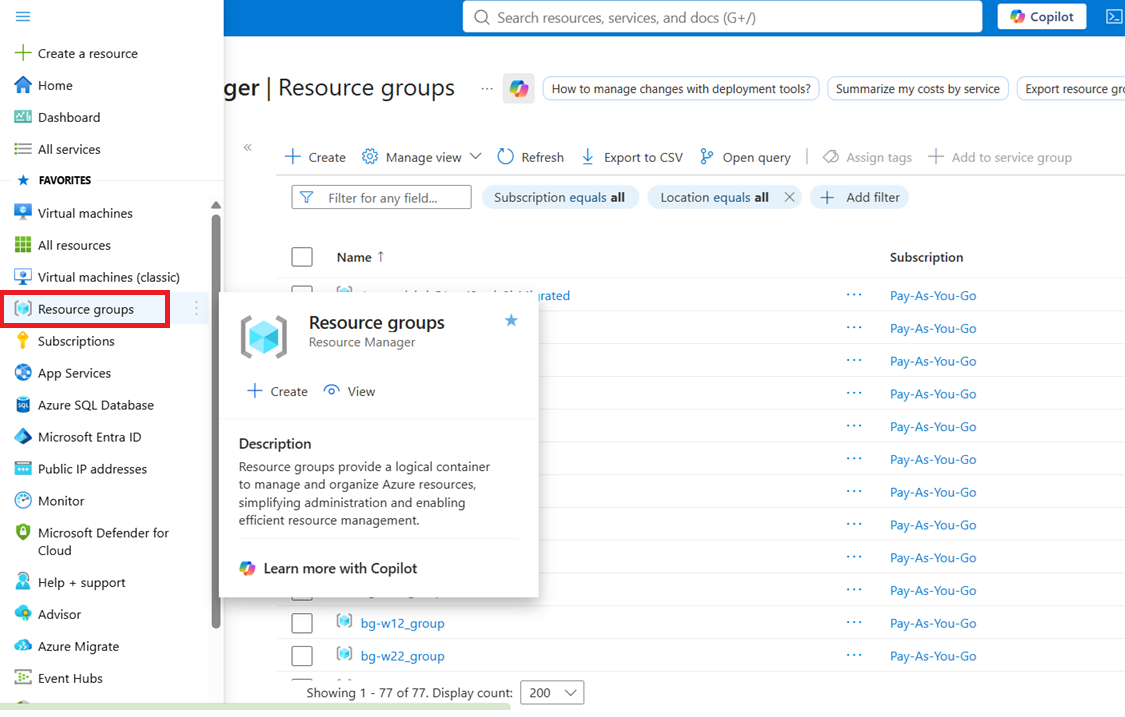Click the Azure Migrate cloud icon
This screenshot has height=717, width=1125.
click(x=23, y=646)
